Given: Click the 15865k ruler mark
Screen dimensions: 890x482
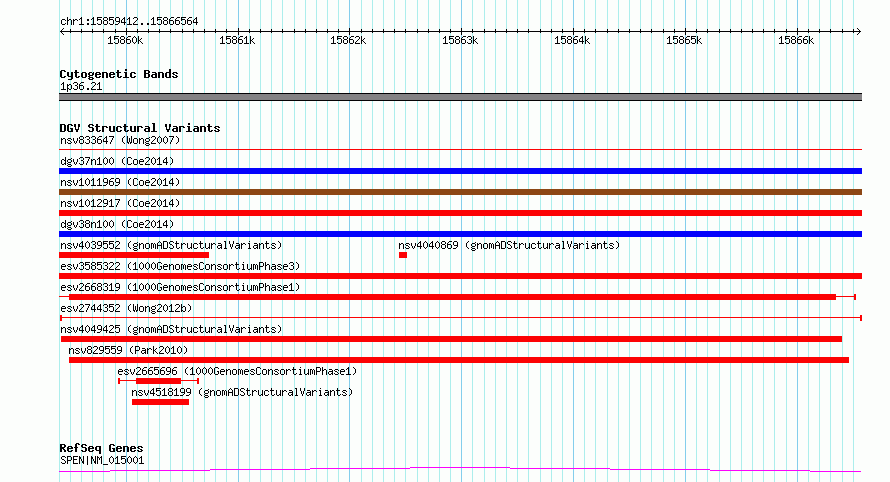Looking at the screenshot, I should [684, 40].
